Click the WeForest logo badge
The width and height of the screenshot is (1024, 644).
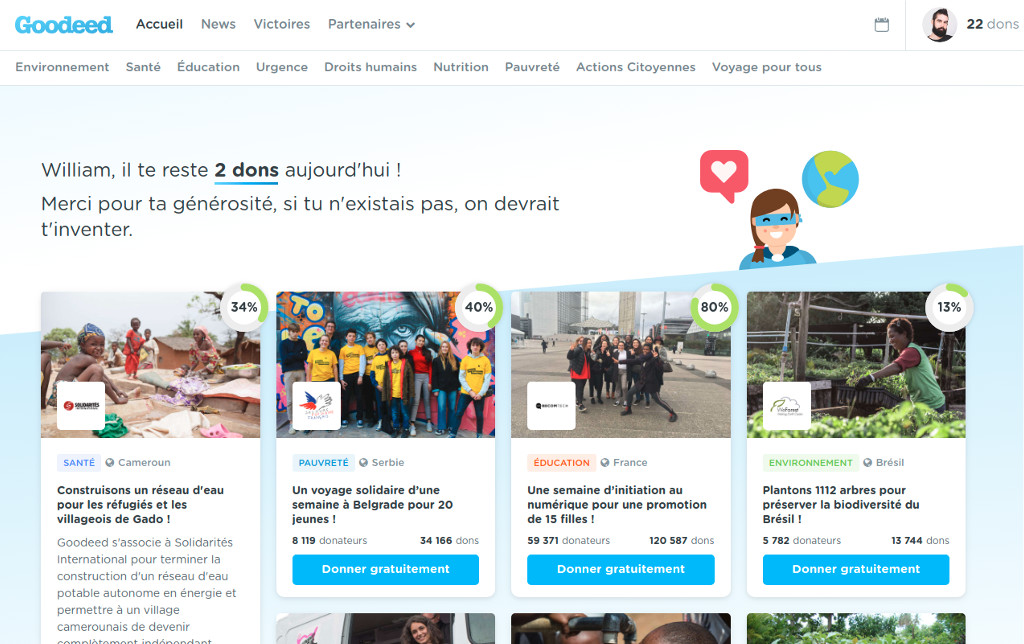click(786, 406)
